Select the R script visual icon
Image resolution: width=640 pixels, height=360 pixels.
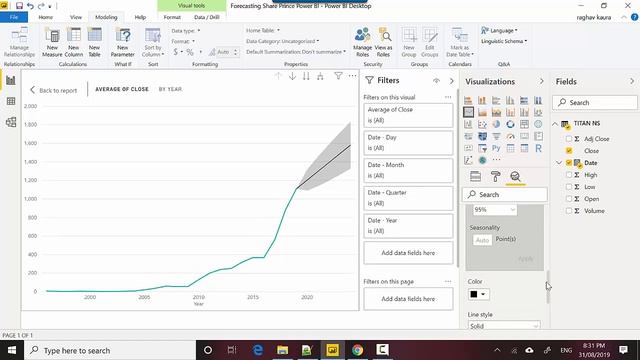[x=538, y=148]
